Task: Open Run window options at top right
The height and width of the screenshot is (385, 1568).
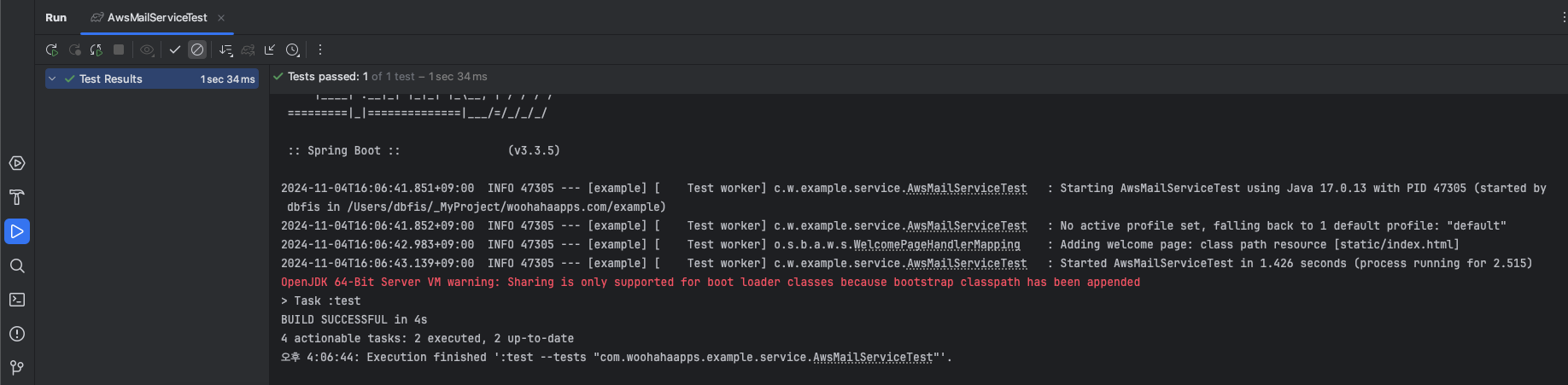Action: [1563, 17]
